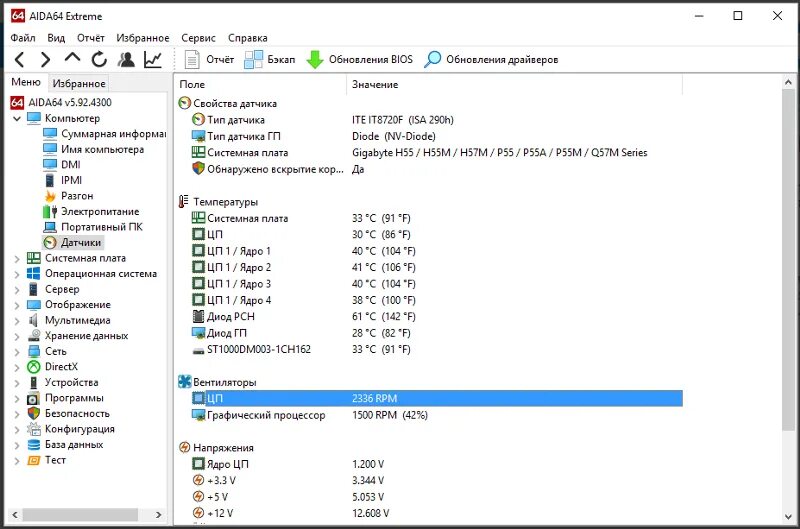800x529 pixels.
Task: Open the Избранное menu in menu bar
Action: (143, 38)
